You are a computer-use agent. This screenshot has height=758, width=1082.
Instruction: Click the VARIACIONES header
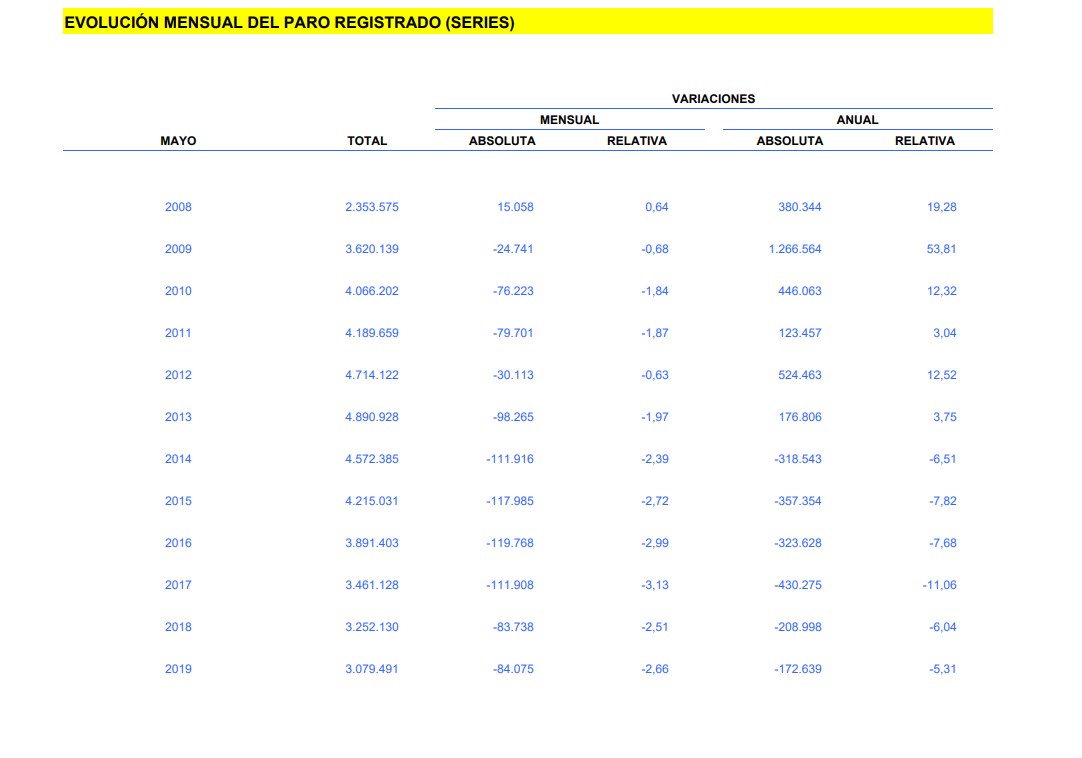click(713, 99)
